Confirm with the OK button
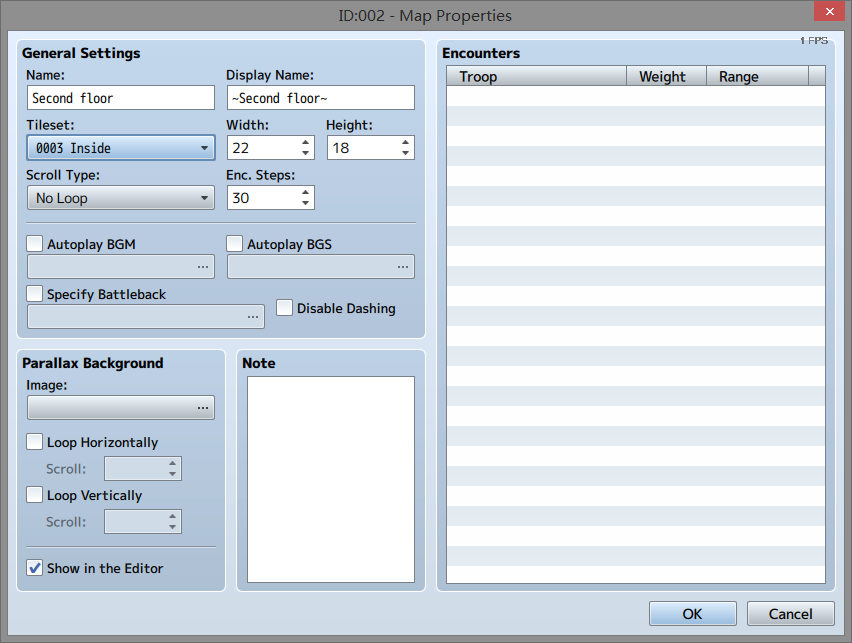The height and width of the screenshot is (643, 852). click(693, 614)
